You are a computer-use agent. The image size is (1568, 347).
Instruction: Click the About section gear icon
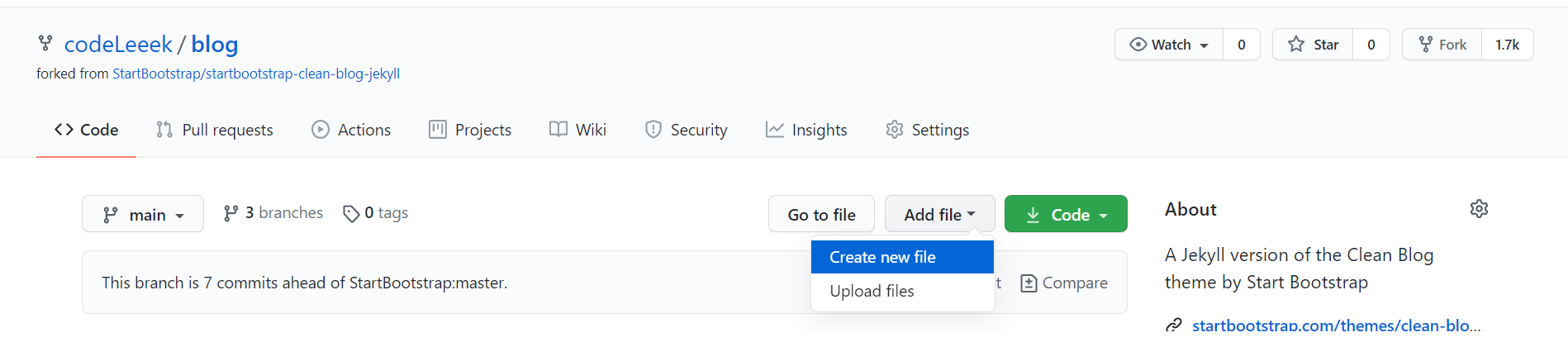1479,209
